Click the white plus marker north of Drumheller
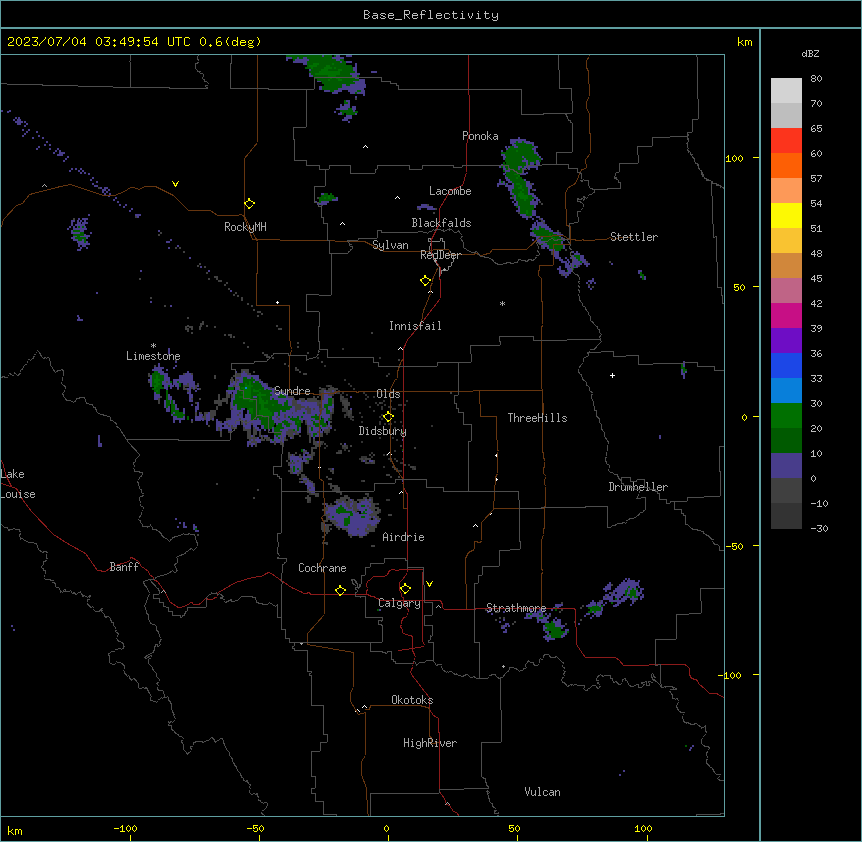This screenshot has width=862, height=842. pos(612,375)
